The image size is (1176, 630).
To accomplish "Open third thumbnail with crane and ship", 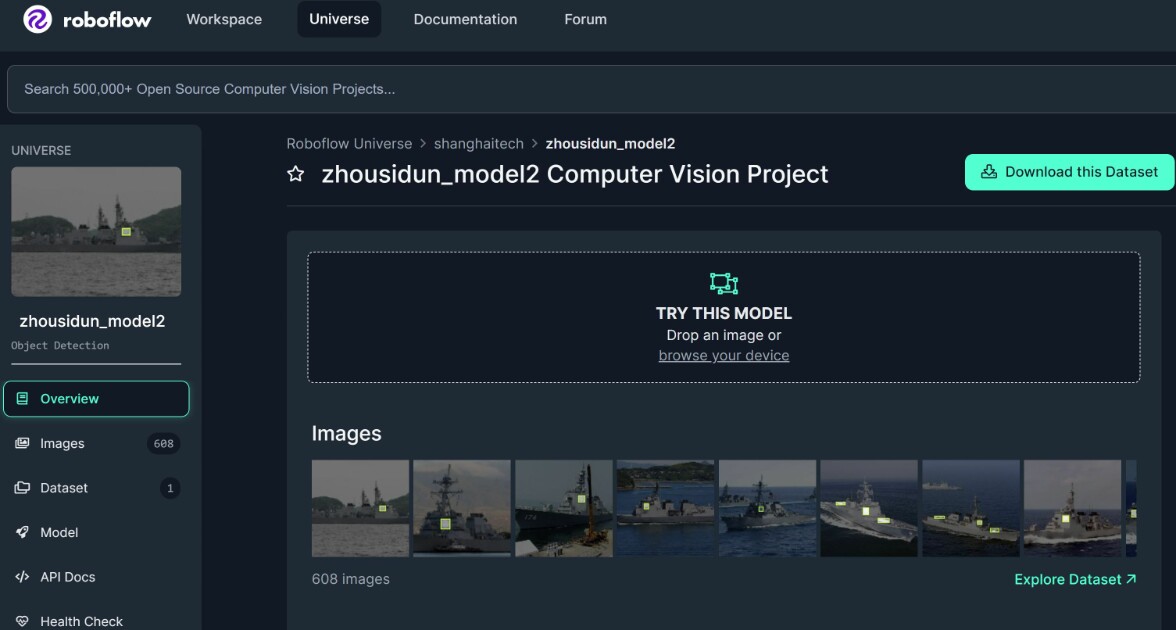I will [564, 508].
